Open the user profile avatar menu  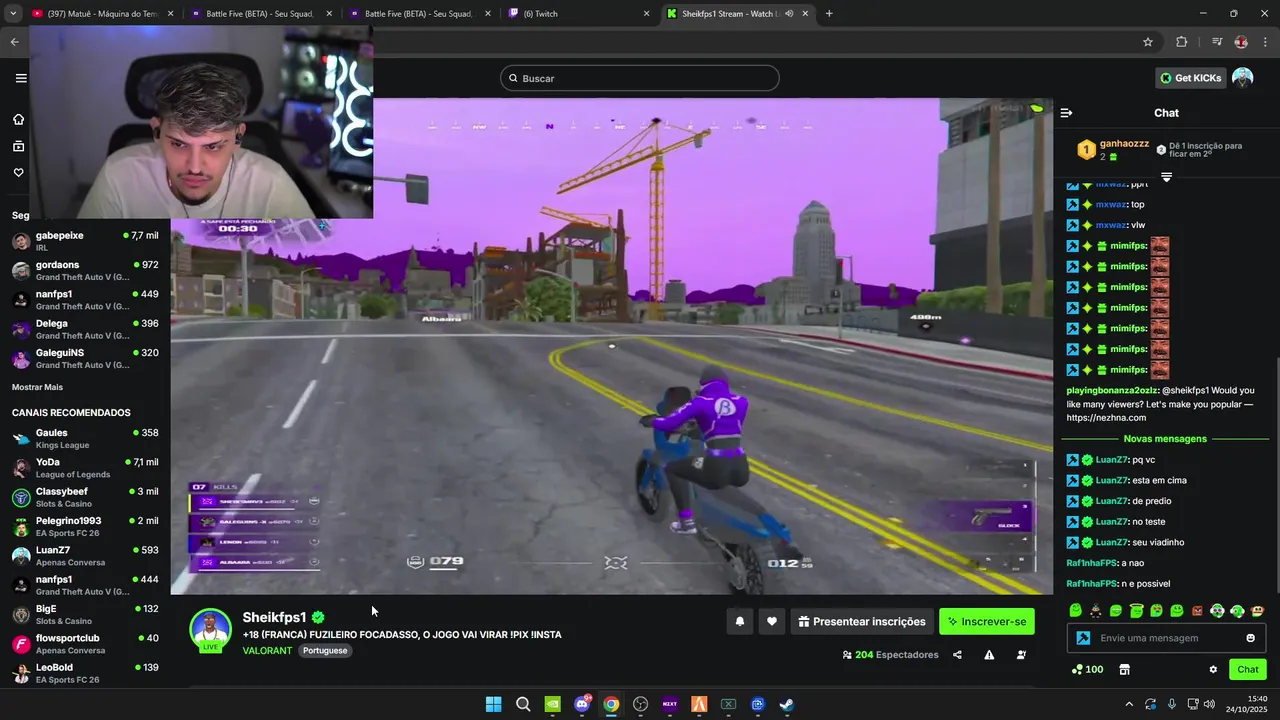click(1242, 78)
